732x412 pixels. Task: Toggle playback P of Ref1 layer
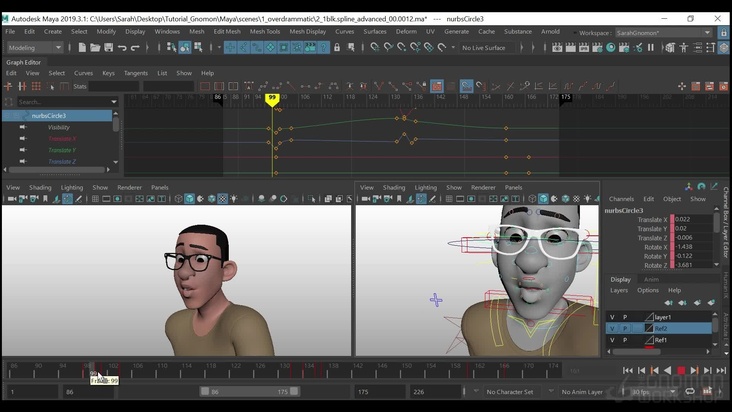(625, 340)
